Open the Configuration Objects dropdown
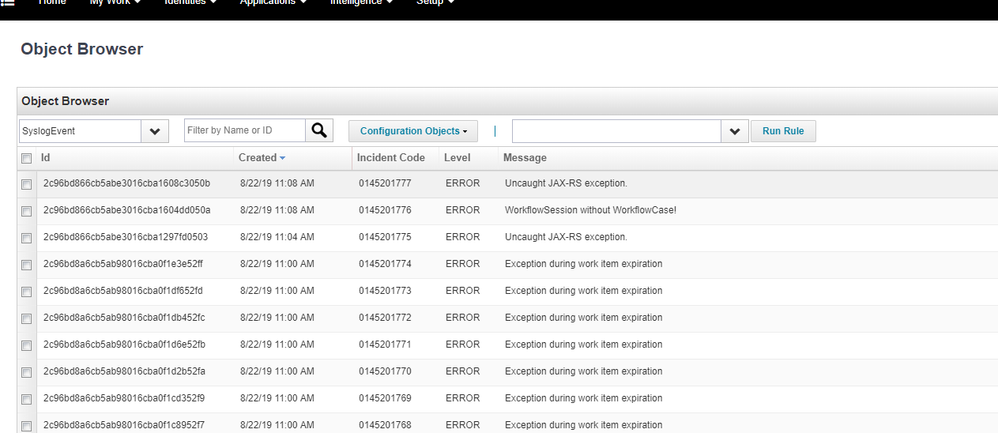This screenshot has height=433, width=998. (413, 131)
